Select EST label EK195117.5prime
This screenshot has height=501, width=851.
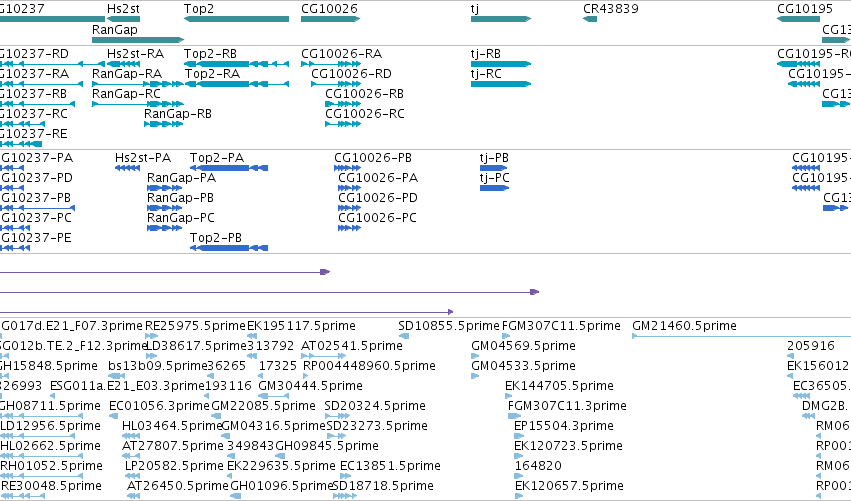[301, 326]
